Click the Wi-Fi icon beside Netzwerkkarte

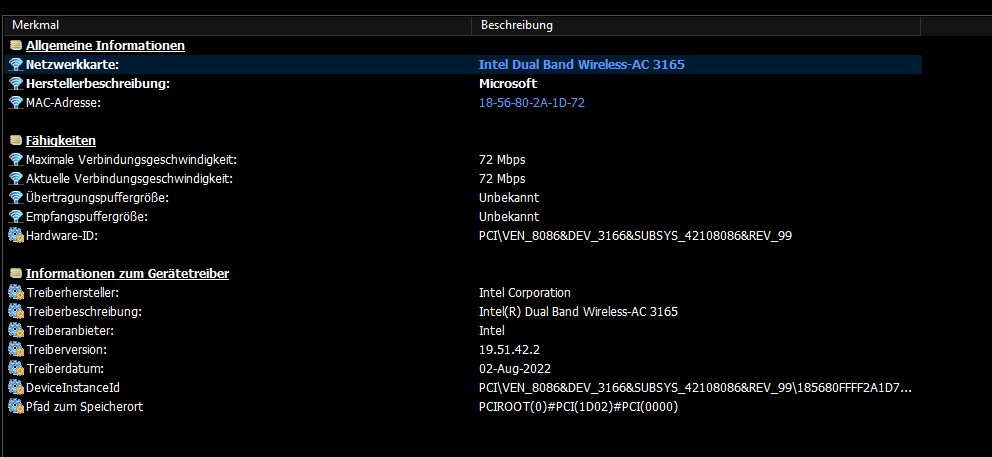[15, 64]
